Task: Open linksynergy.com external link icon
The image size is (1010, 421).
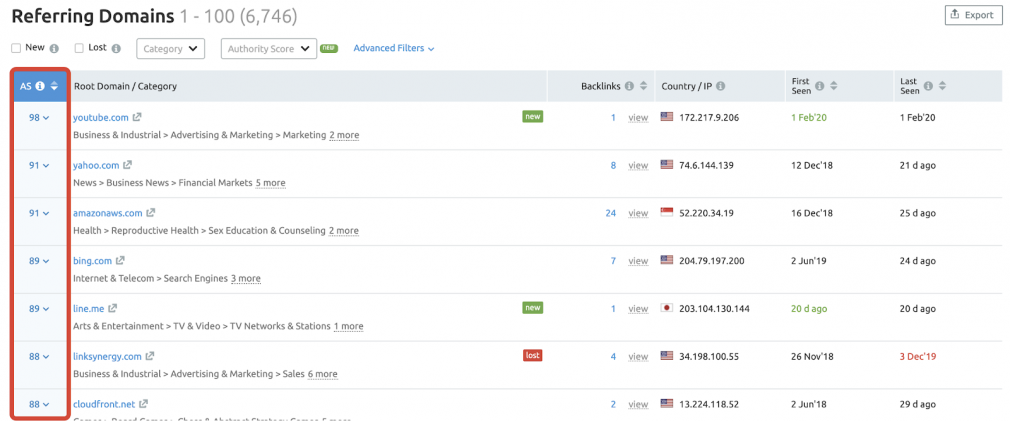Action: point(150,356)
